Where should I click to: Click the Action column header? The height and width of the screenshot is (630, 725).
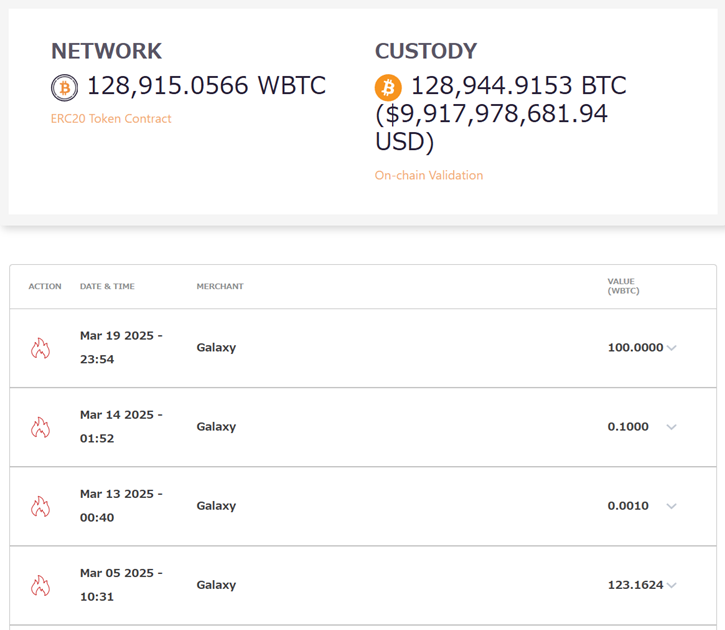coord(45,287)
